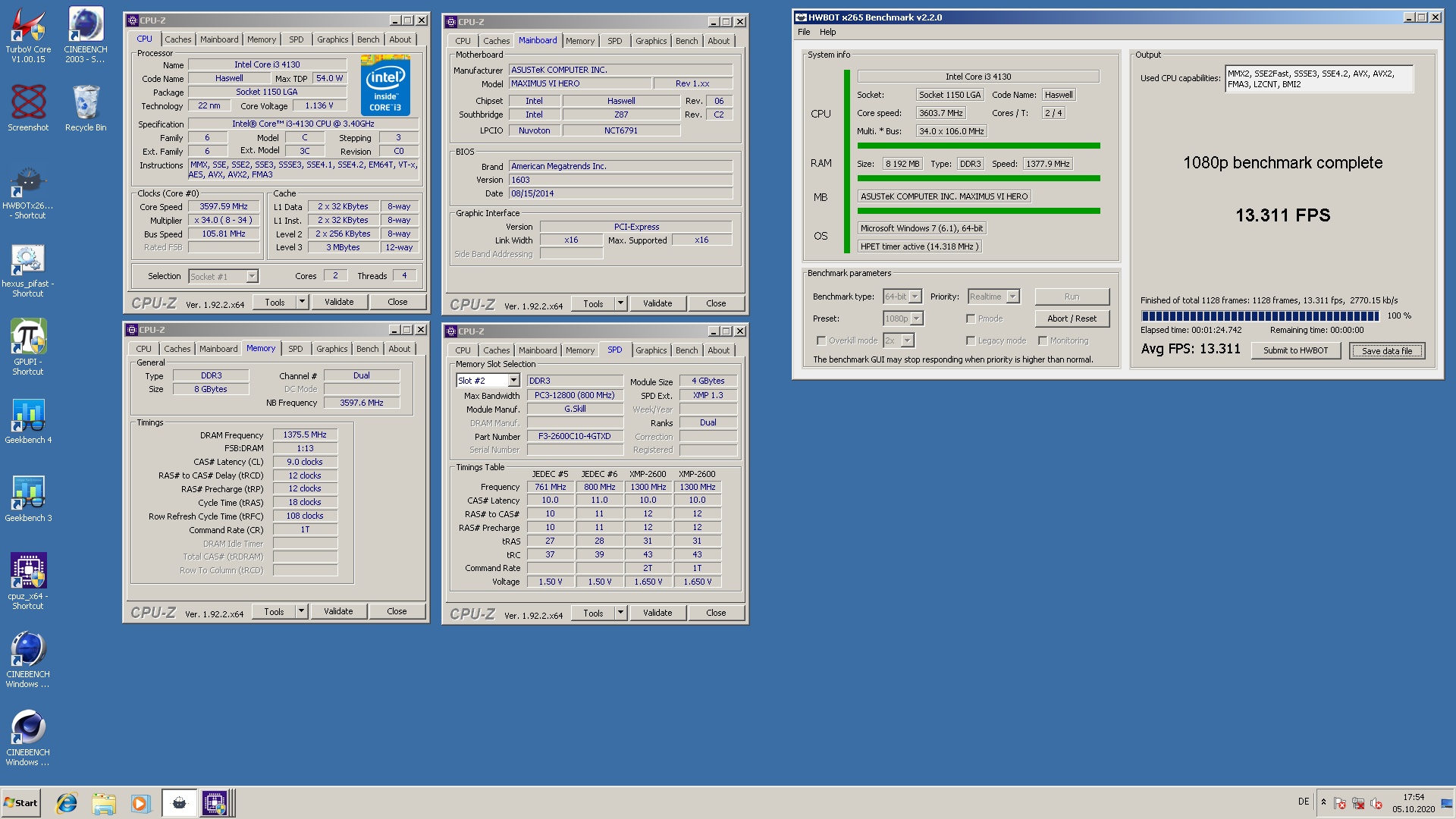Click the benchmark progress bar at 100 %
Screen dimensions: 1456x819
coord(1260,316)
